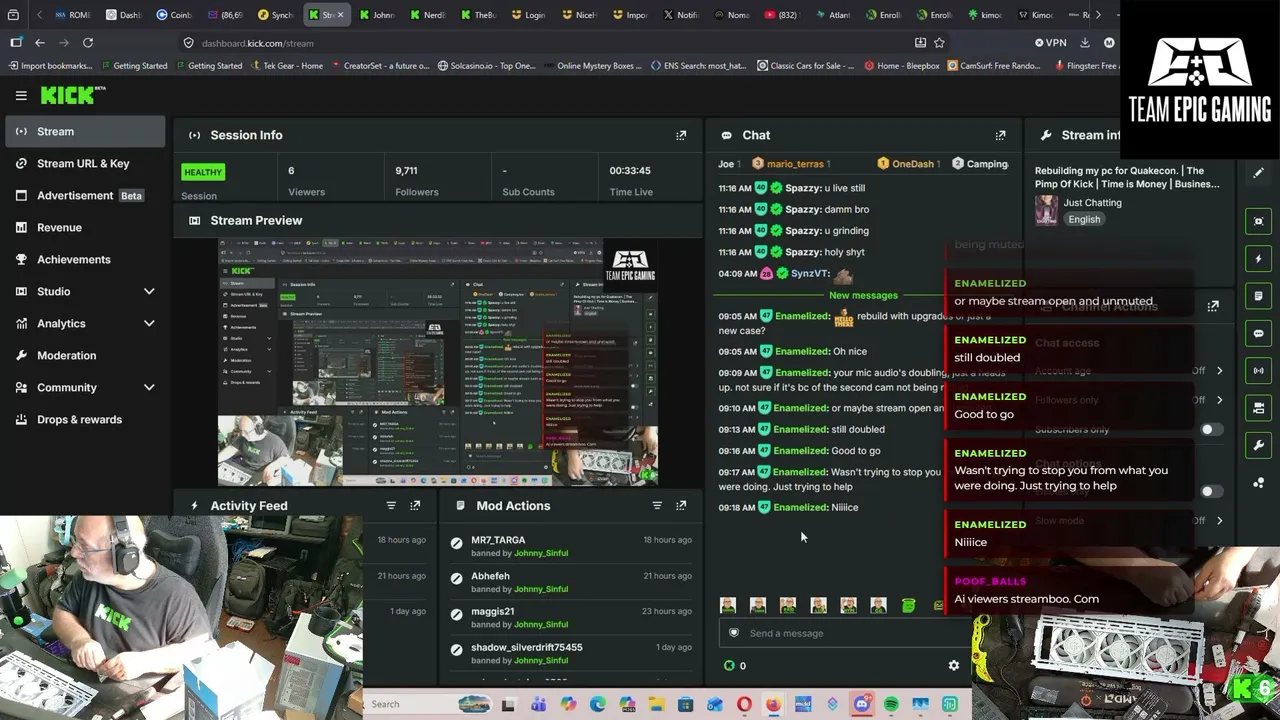Open the hamburger menu beside the Kick logo

pyautogui.click(x=21, y=95)
